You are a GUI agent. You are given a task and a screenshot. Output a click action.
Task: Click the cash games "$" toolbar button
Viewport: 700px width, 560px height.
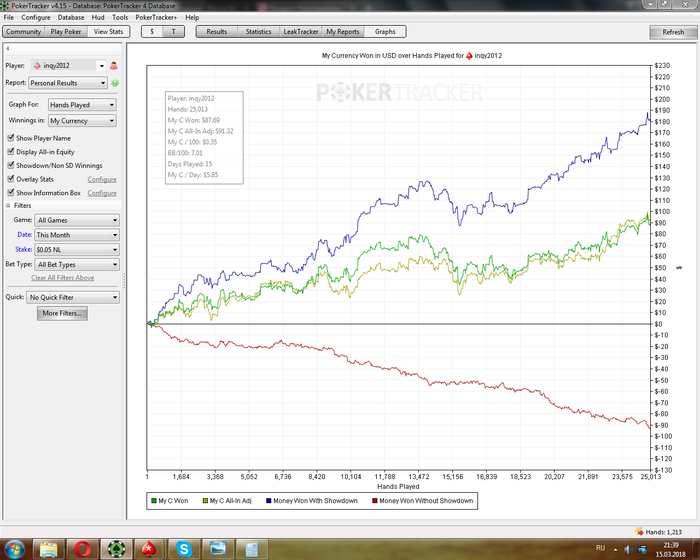point(151,32)
